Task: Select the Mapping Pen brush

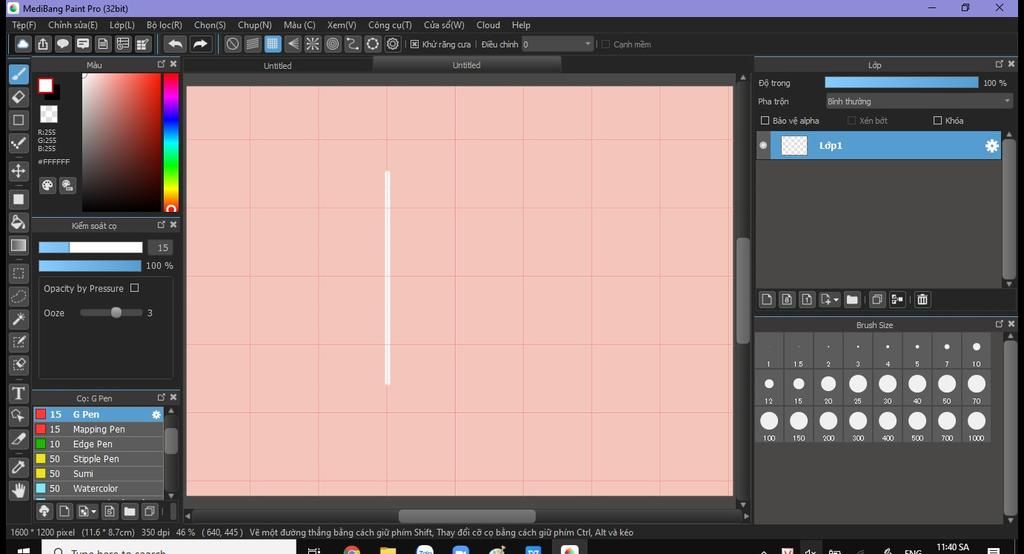Action: (98, 429)
